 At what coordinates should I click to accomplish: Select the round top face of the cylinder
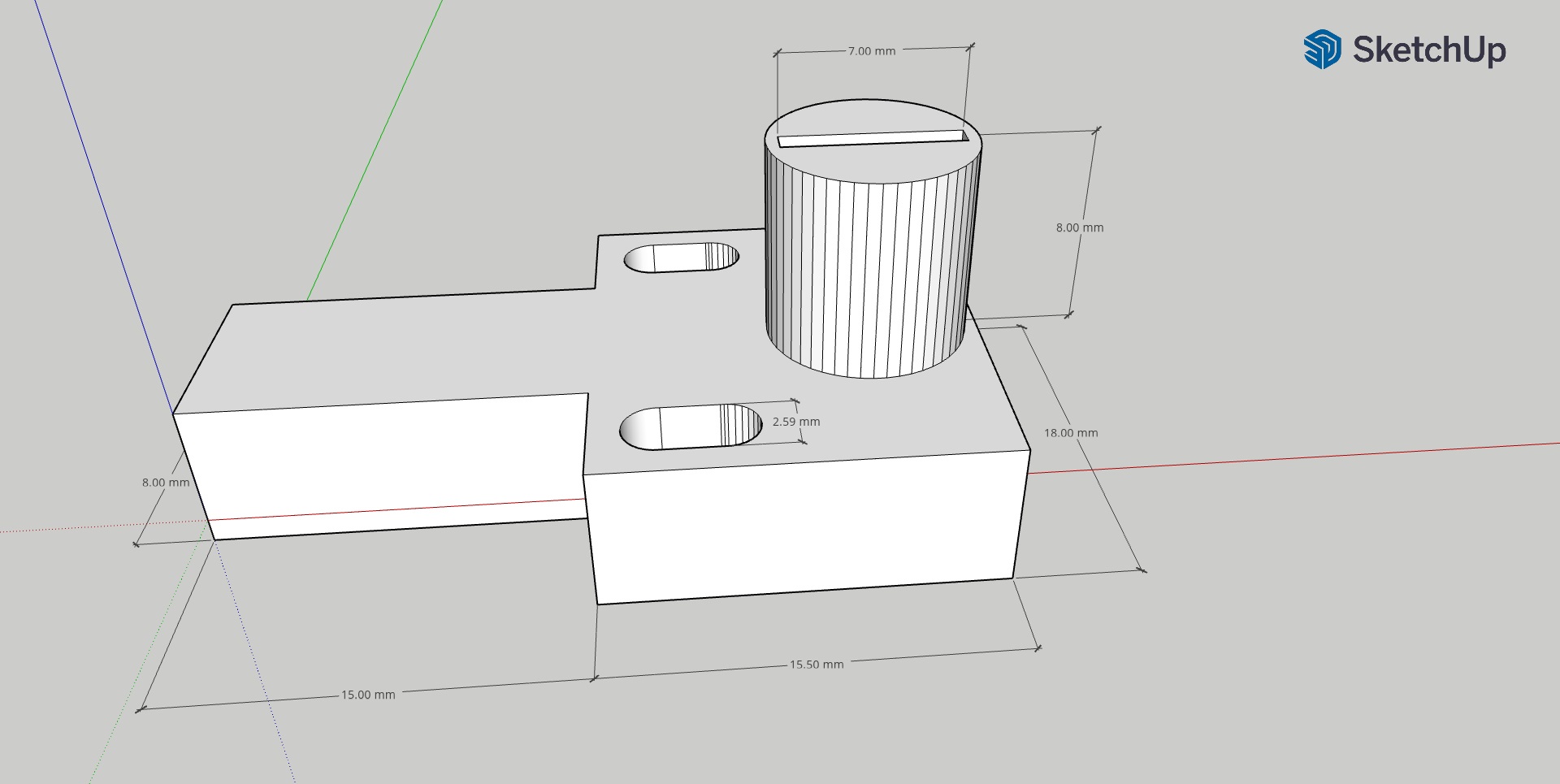tap(873, 167)
